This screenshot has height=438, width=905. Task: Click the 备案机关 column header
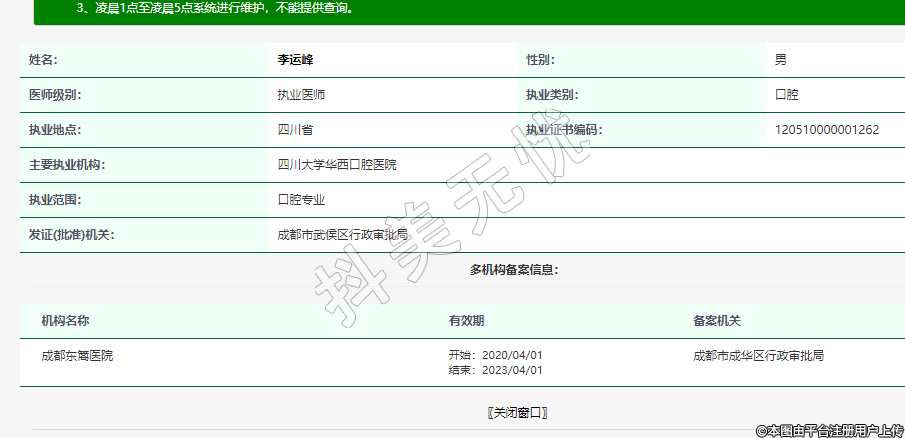[716, 321]
